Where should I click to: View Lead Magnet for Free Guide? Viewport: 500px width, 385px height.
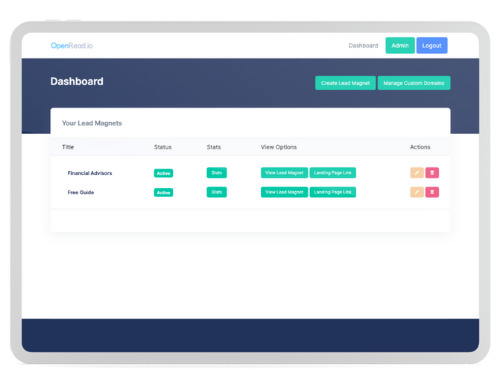click(x=284, y=192)
